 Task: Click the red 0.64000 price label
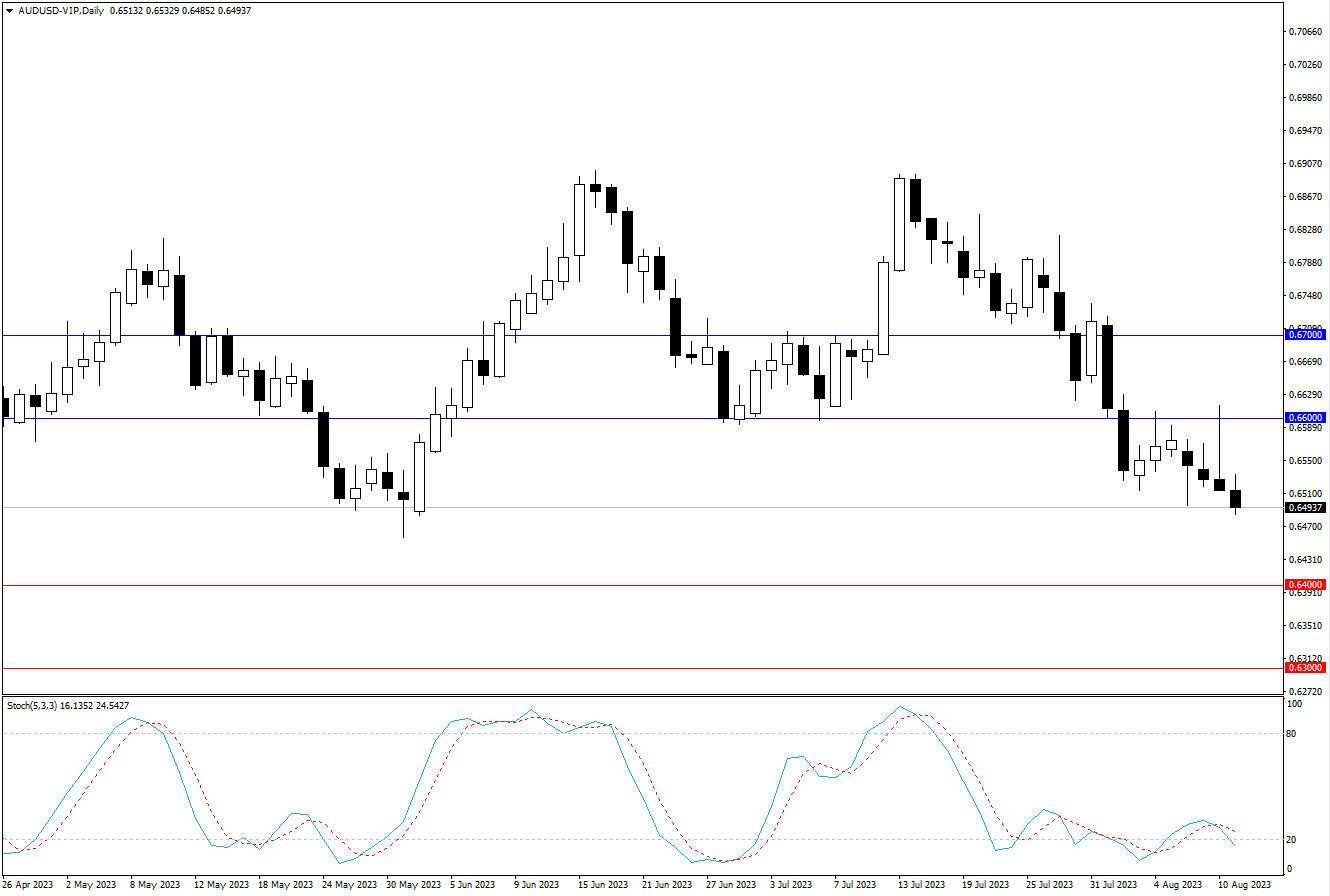pyautogui.click(x=1306, y=584)
